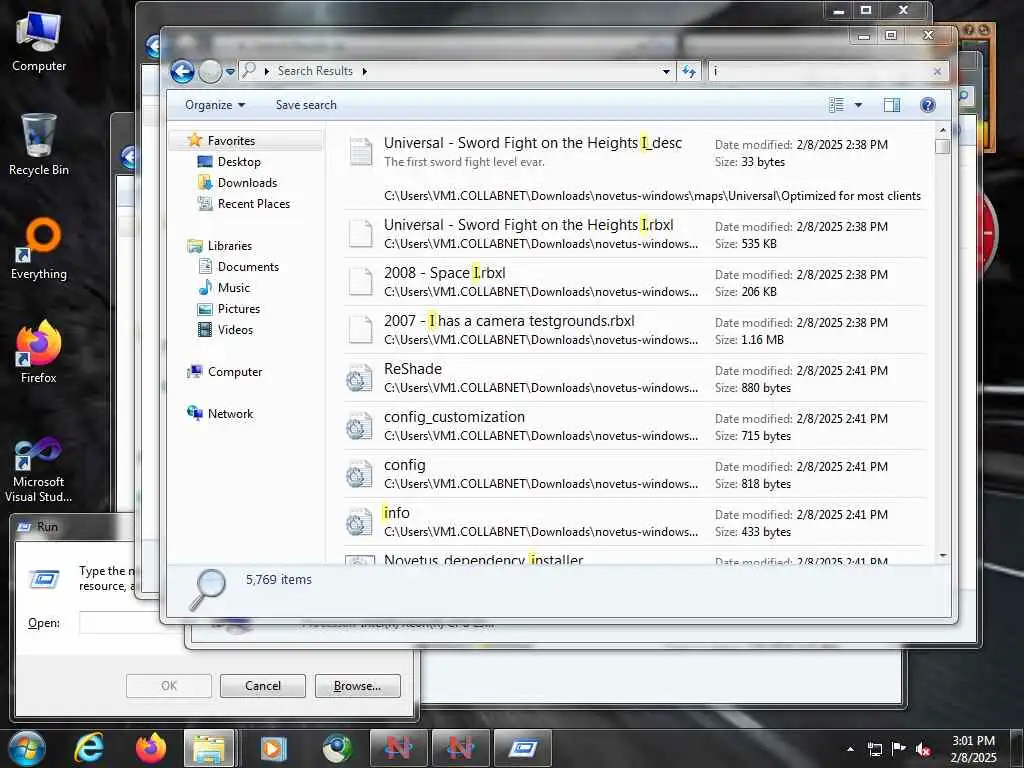Change the view with the views icon
This screenshot has height=768, width=1024.
tap(837, 105)
